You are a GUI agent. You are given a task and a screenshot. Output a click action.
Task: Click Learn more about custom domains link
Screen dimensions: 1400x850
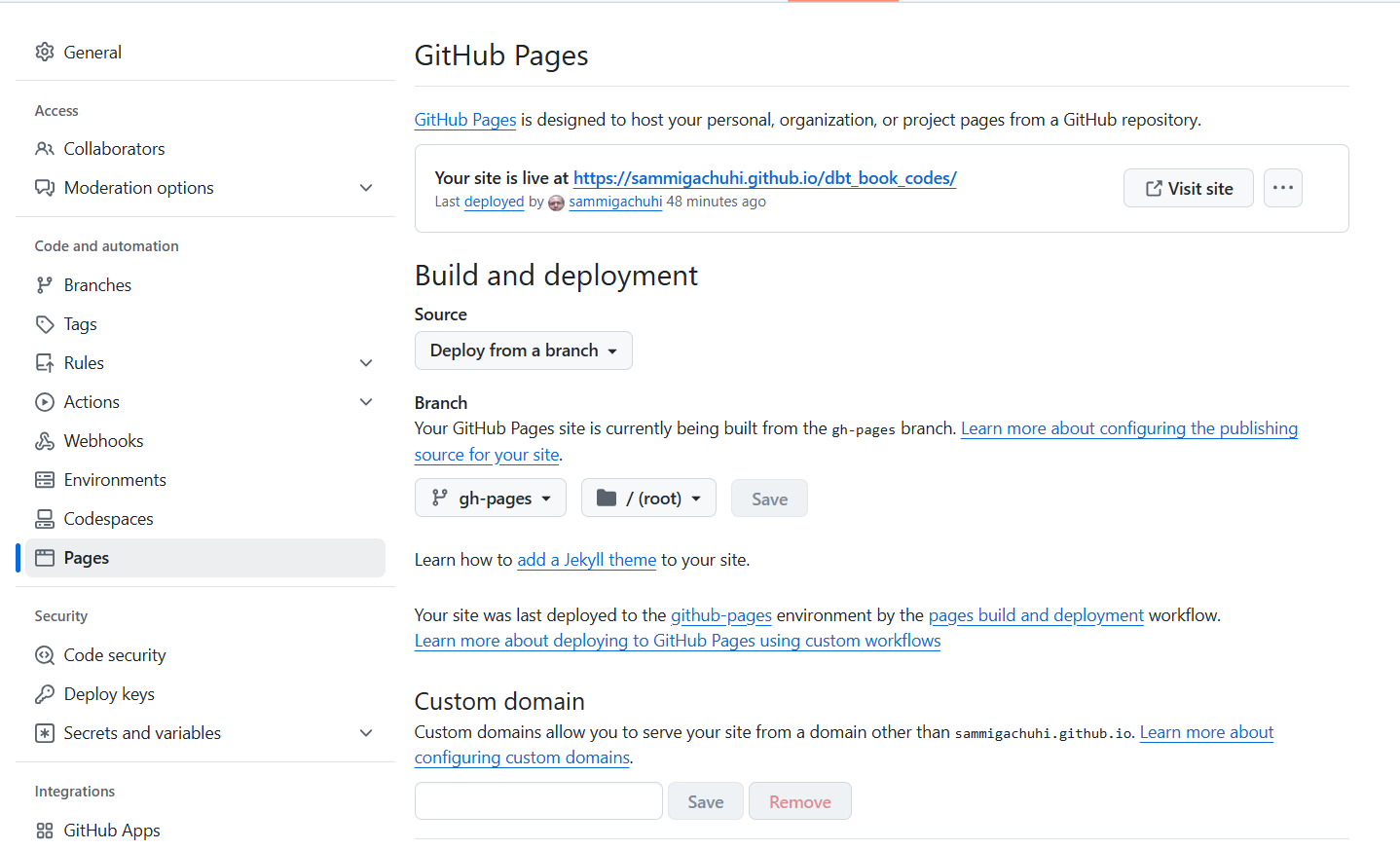point(1206,732)
